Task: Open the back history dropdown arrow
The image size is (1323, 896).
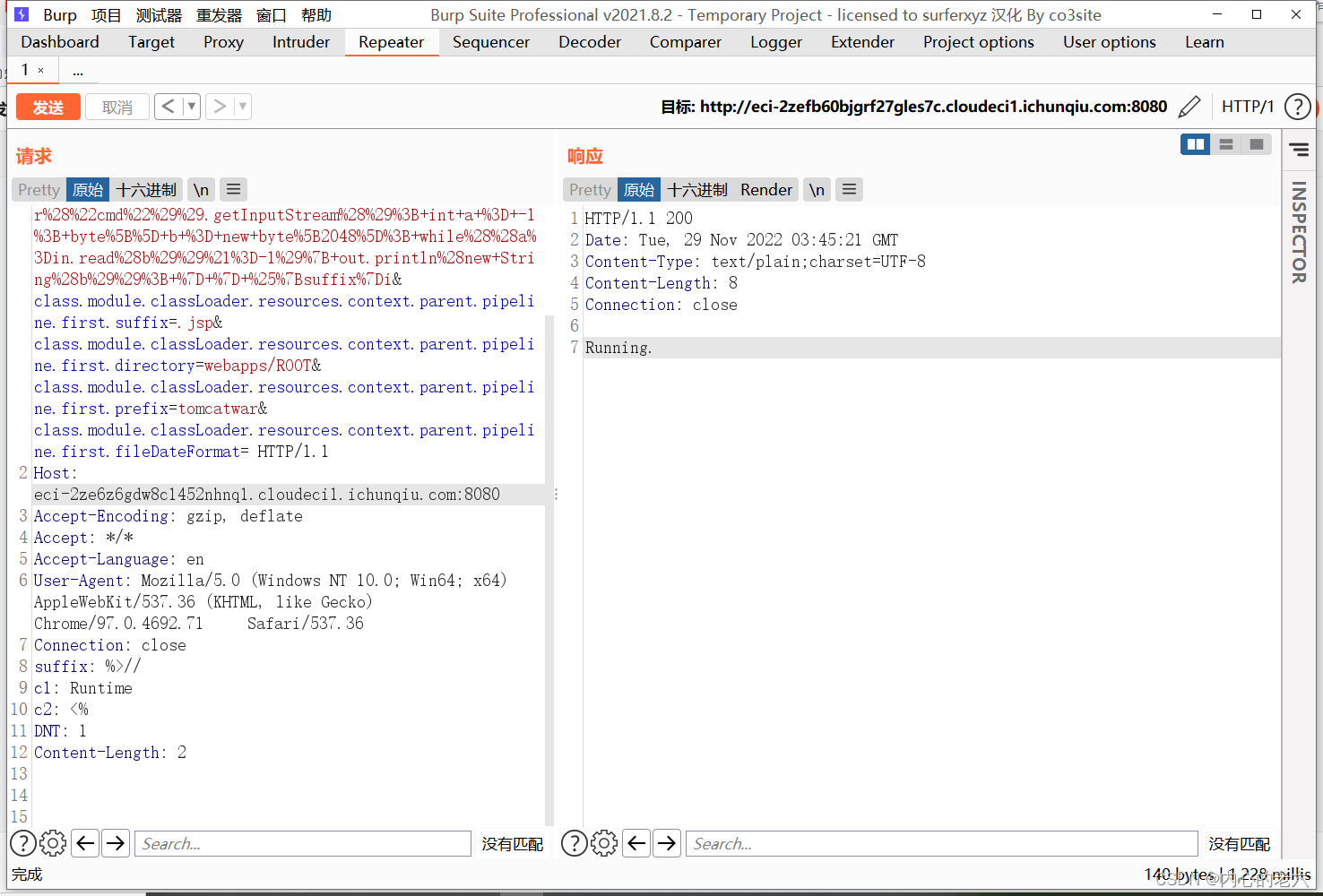Action: pyautogui.click(x=191, y=107)
